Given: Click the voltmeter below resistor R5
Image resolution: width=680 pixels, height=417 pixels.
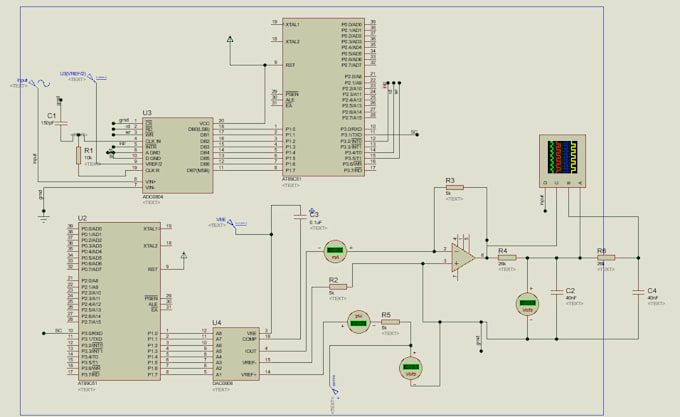Looking at the screenshot, I should (x=410, y=368).
